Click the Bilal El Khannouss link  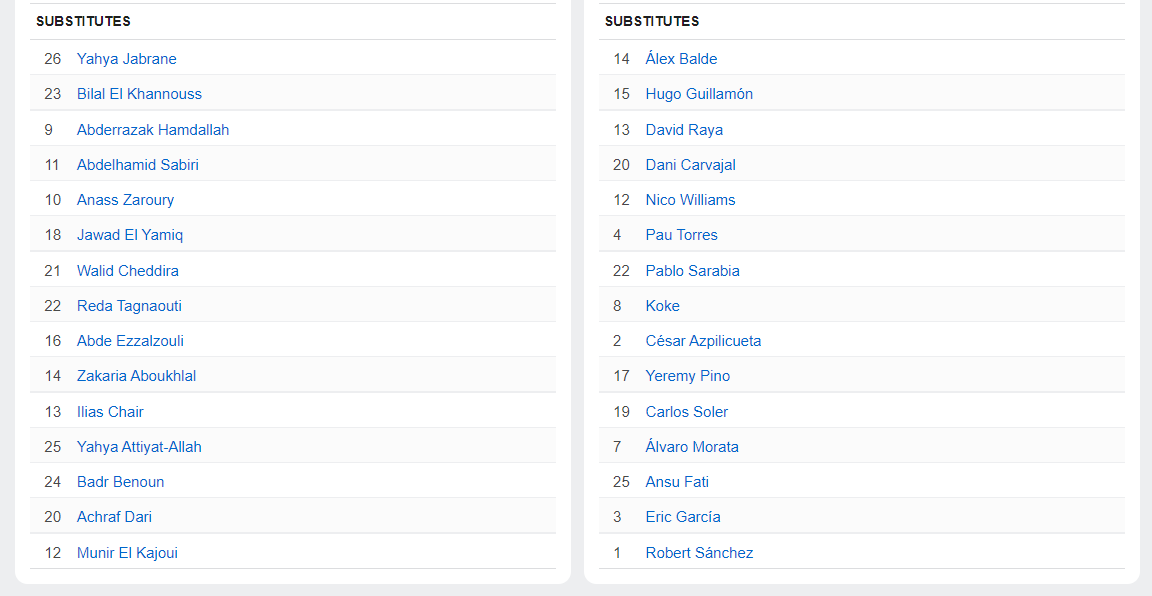click(x=139, y=94)
